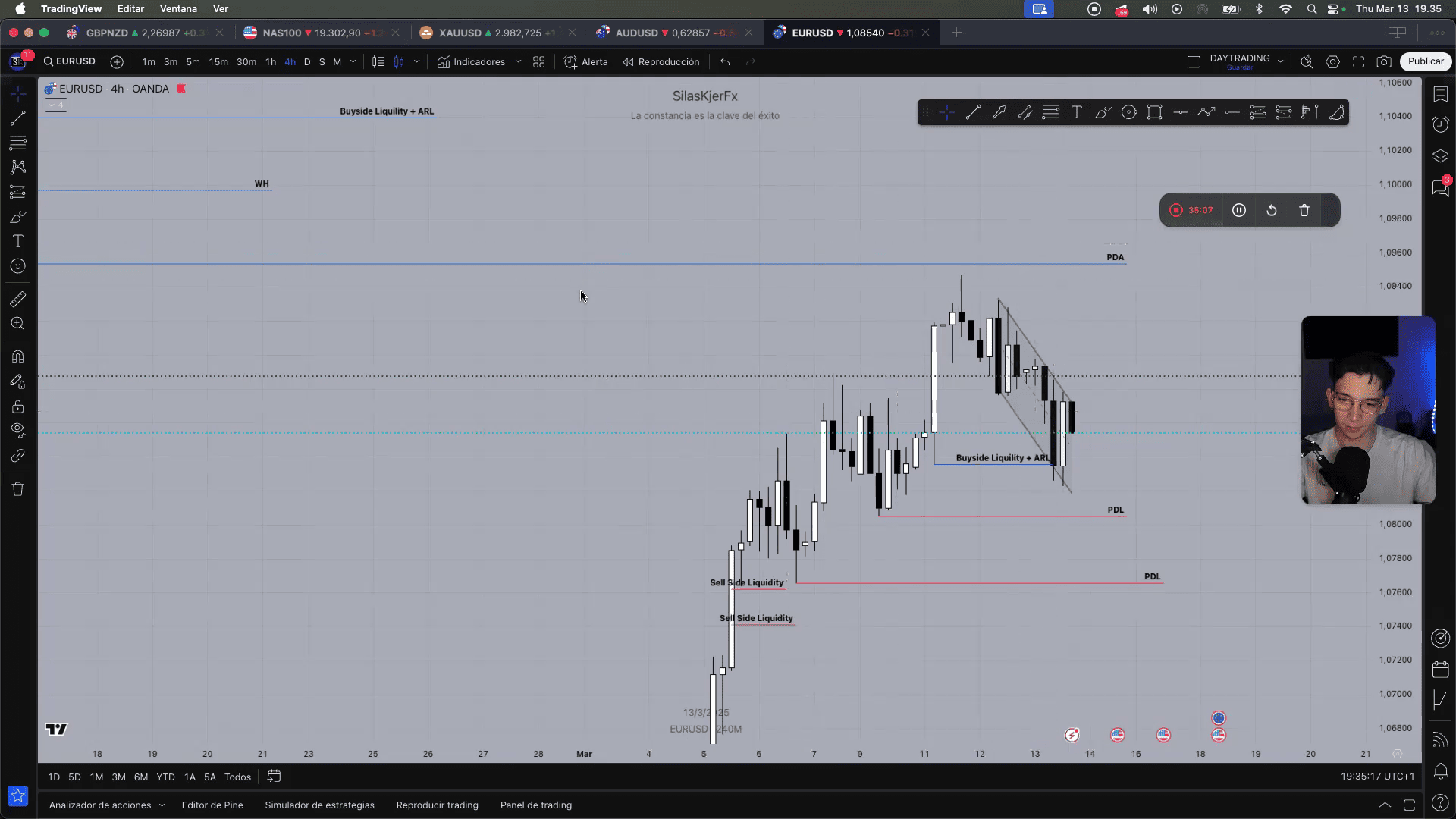Screen dimensions: 1456x819
Task: Open the Ventana menu in menu bar
Action: tap(178, 8)
